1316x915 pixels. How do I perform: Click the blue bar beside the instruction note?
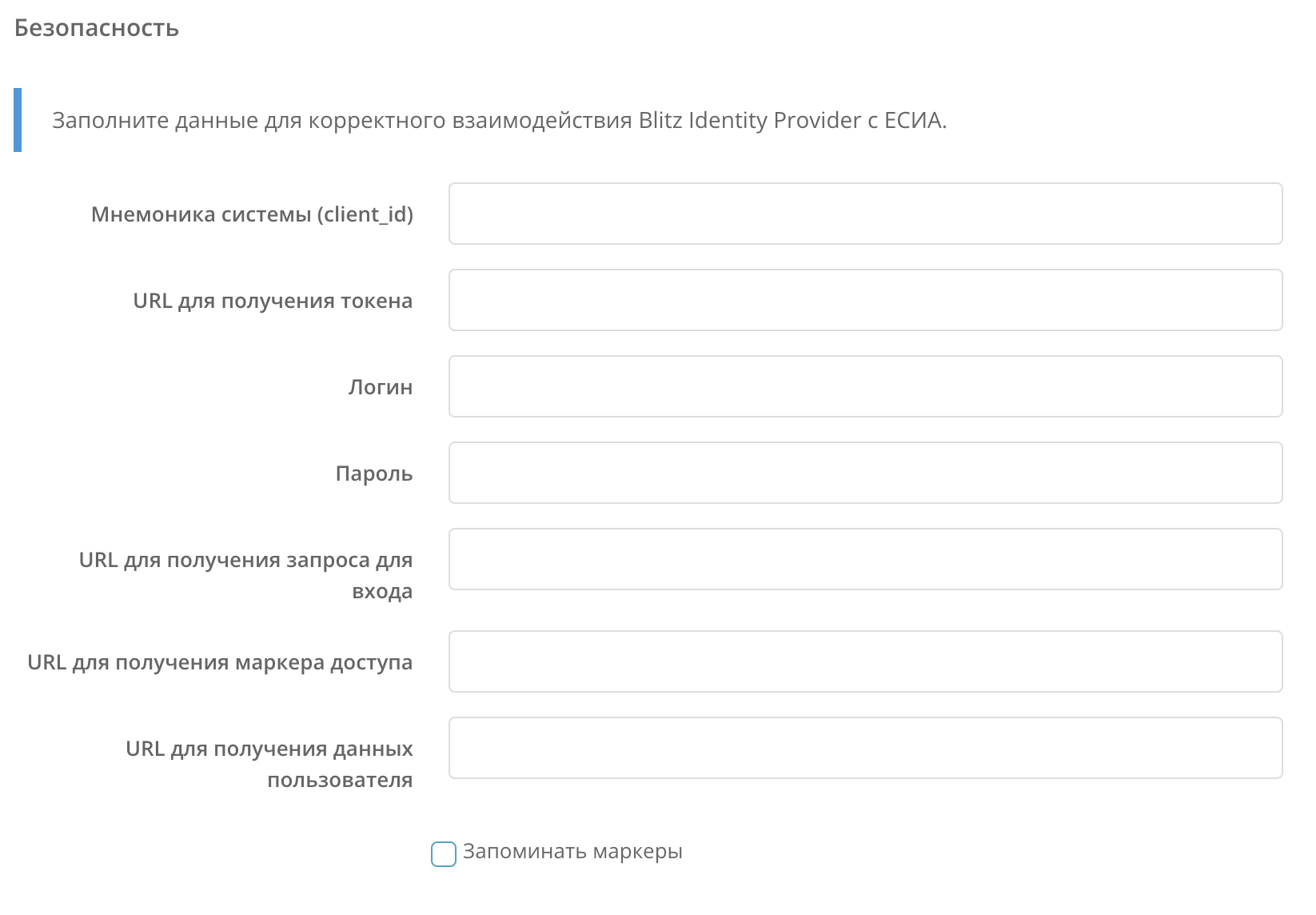point(18,120)
